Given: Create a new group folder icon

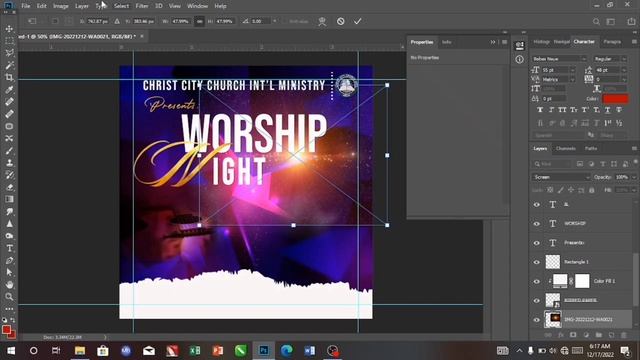Looking at the screenshot, I should pos(598,335).
